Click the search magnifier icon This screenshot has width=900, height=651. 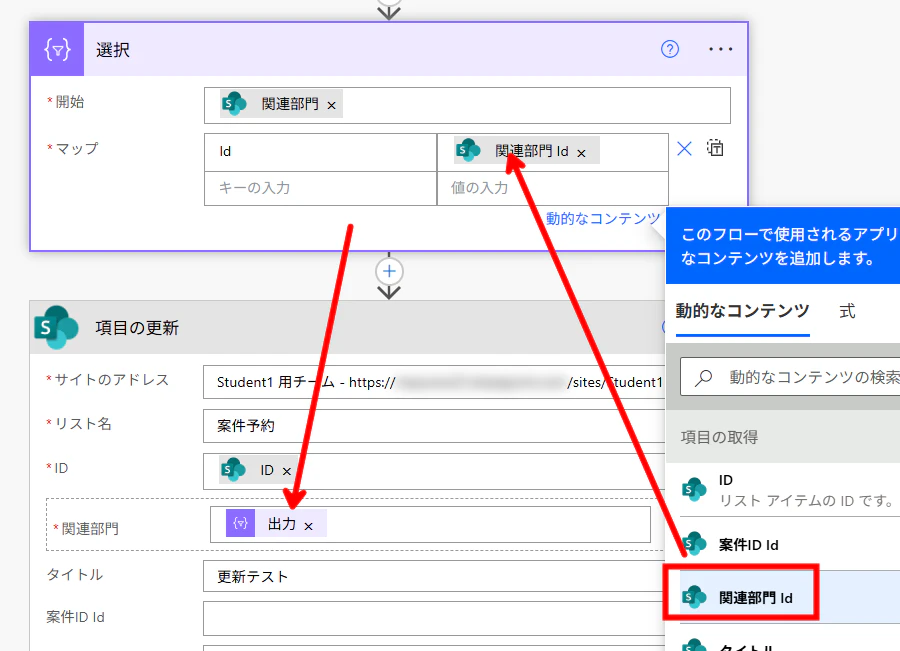point(704,378)
